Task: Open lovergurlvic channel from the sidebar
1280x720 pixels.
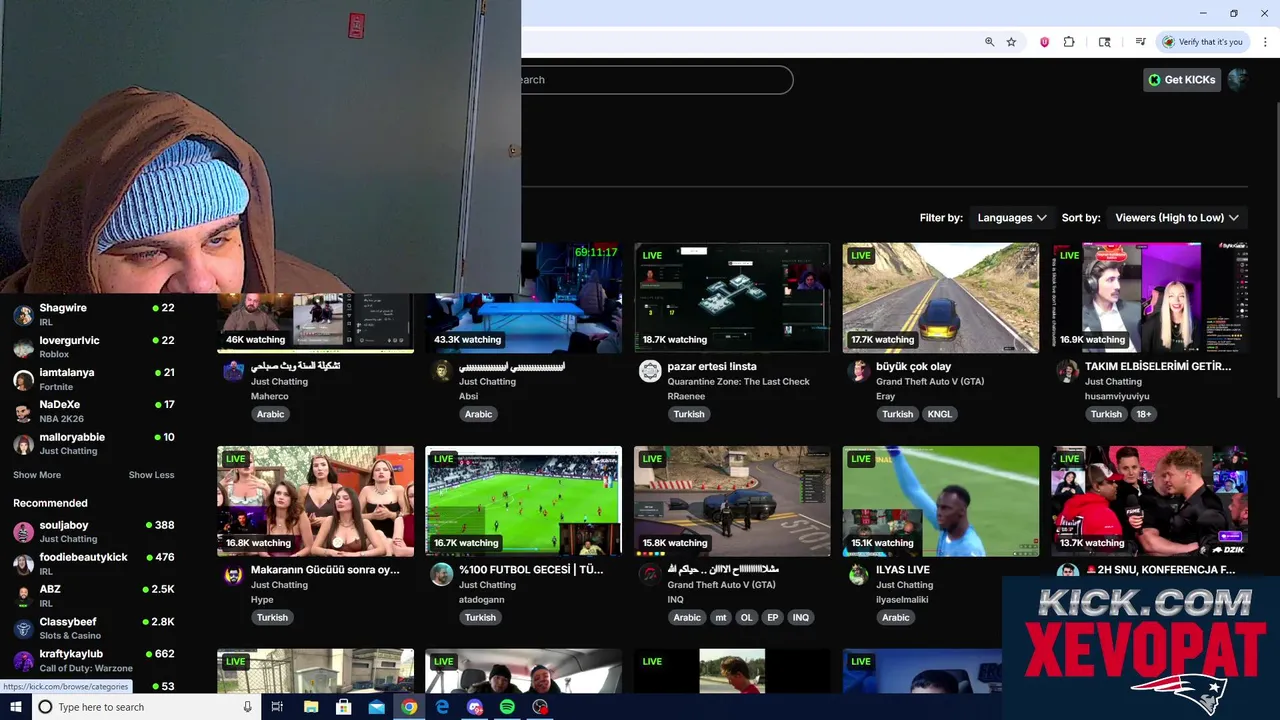Action: [x=94, y=347]
